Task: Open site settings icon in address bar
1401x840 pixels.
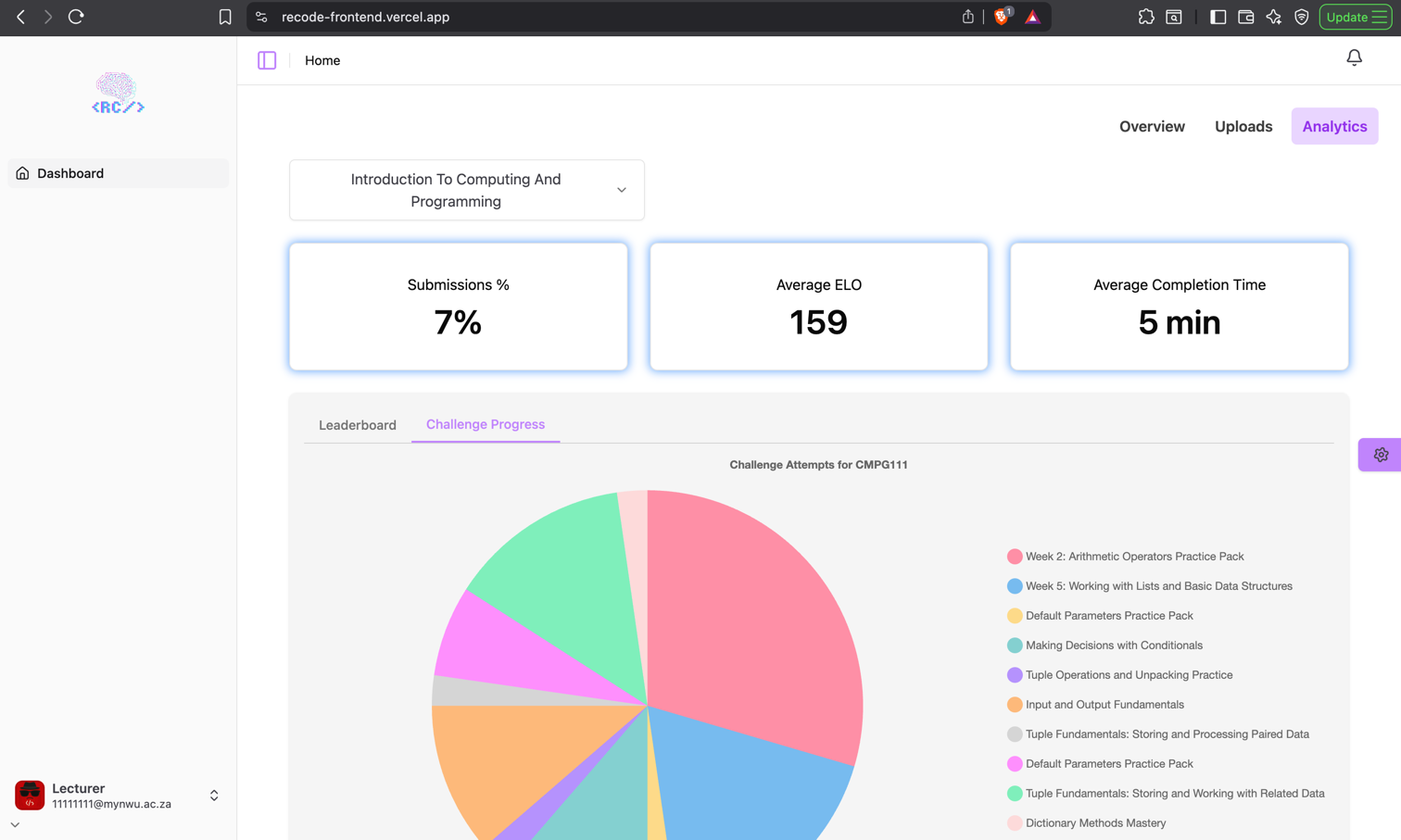Action: point(261,17)
